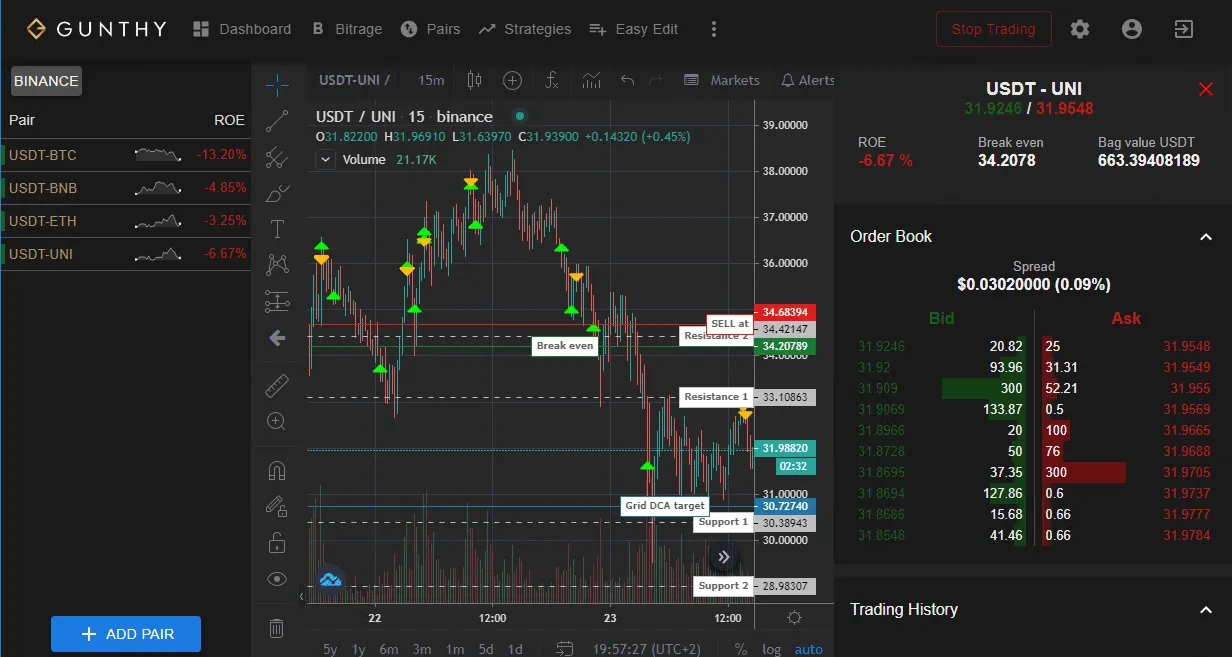
Task: Select the zoom-in tool
Action: point(277,421)
